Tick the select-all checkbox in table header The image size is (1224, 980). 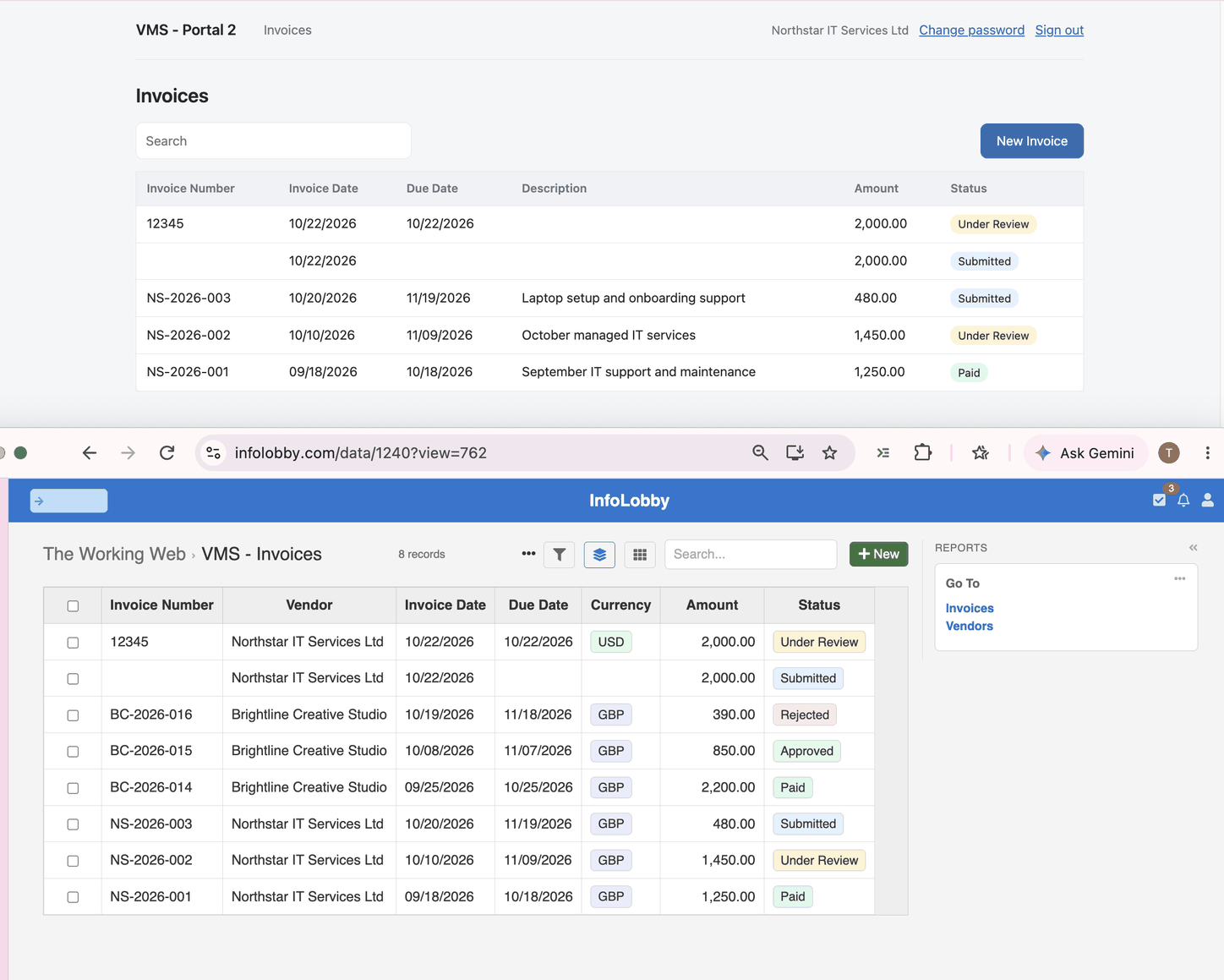[x=73, y=606]
